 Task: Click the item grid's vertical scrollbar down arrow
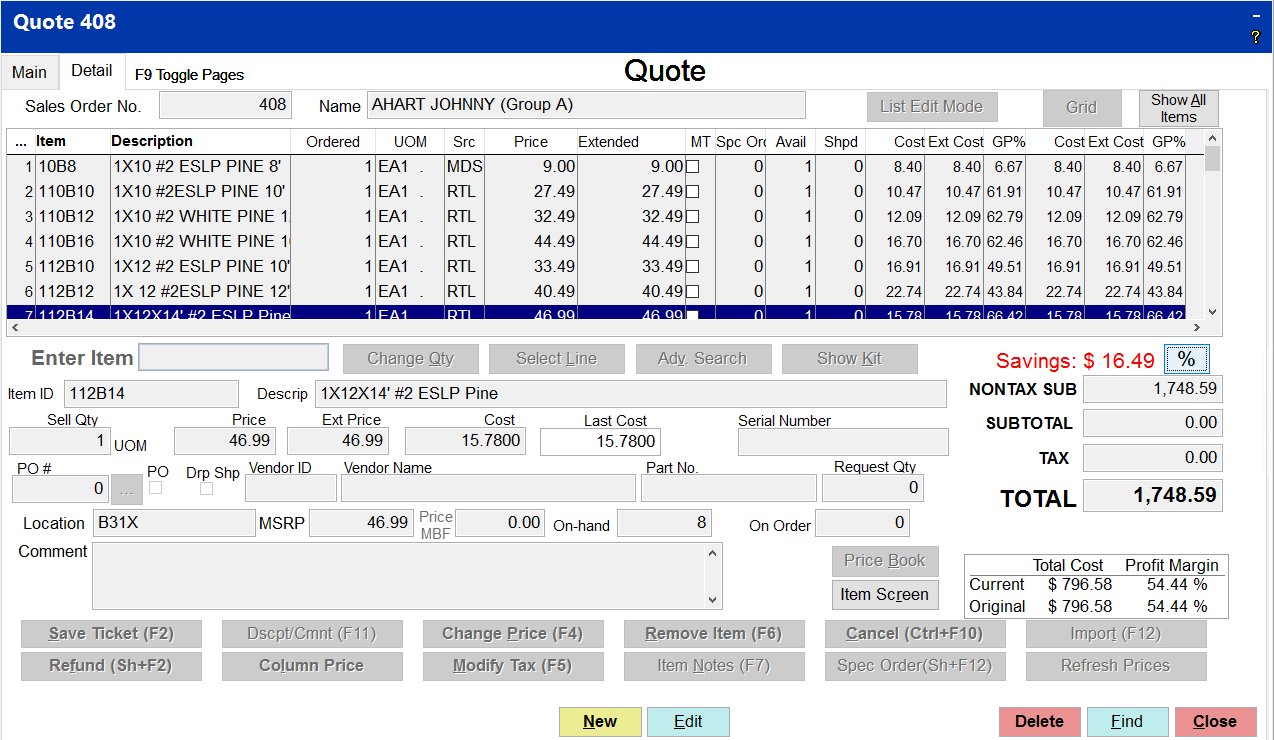(x=1213, y=311)
